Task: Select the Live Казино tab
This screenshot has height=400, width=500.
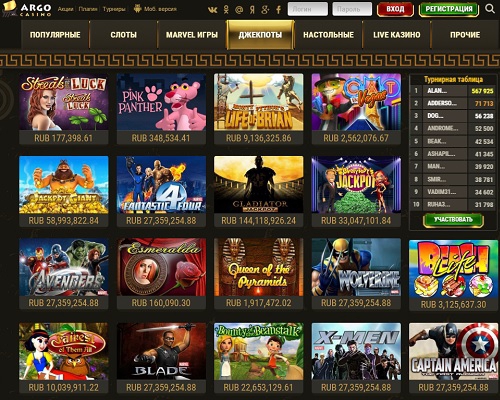Action: (397, 35)
